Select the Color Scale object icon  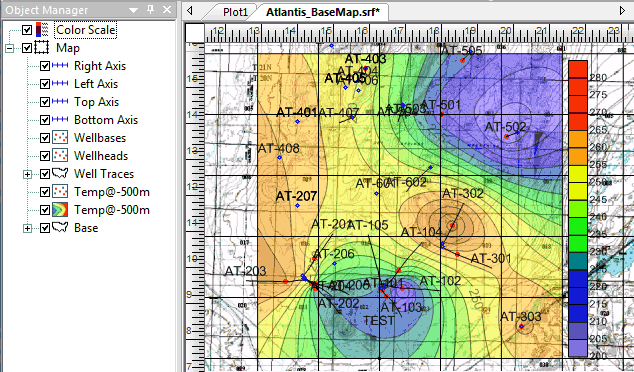[x=42, y=30]
